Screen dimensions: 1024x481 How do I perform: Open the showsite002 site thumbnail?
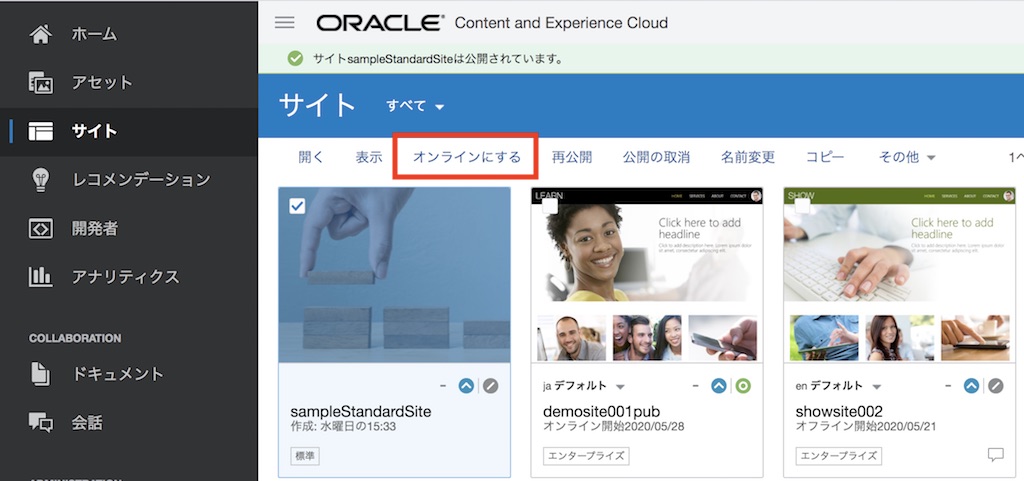pos(899,275)
